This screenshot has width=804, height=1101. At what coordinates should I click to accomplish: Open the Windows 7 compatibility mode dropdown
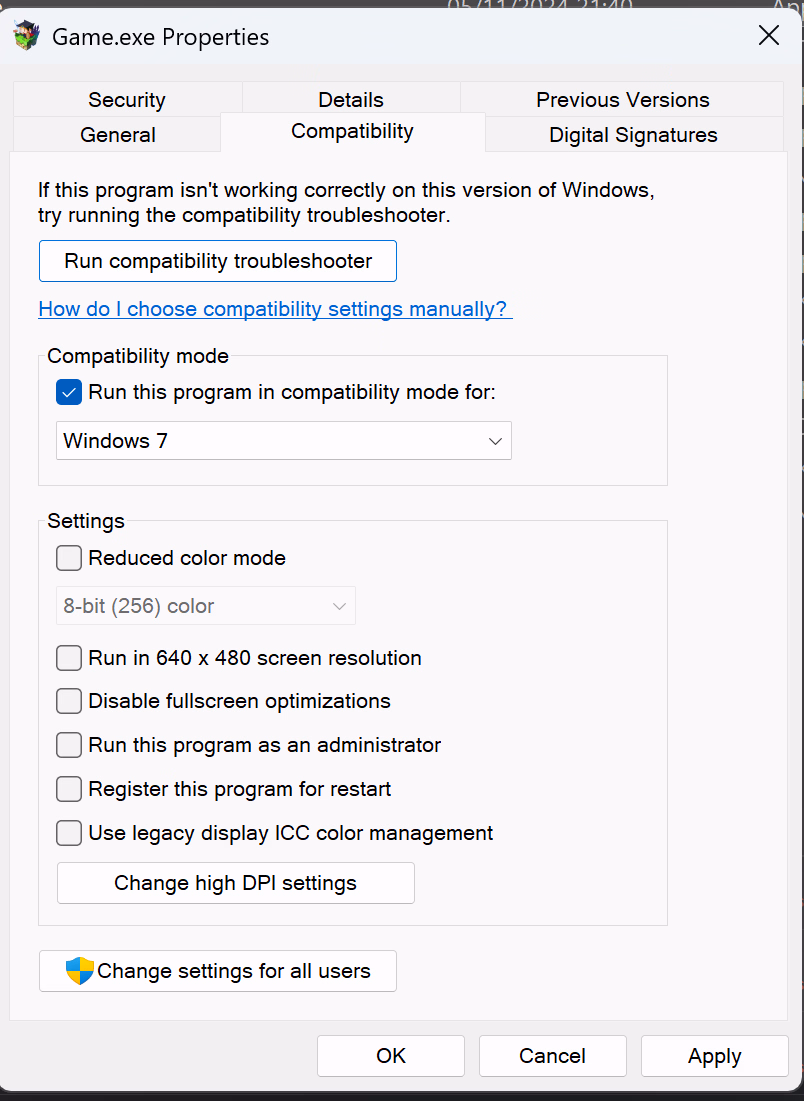pyautogui.click(x=284, y=440)
